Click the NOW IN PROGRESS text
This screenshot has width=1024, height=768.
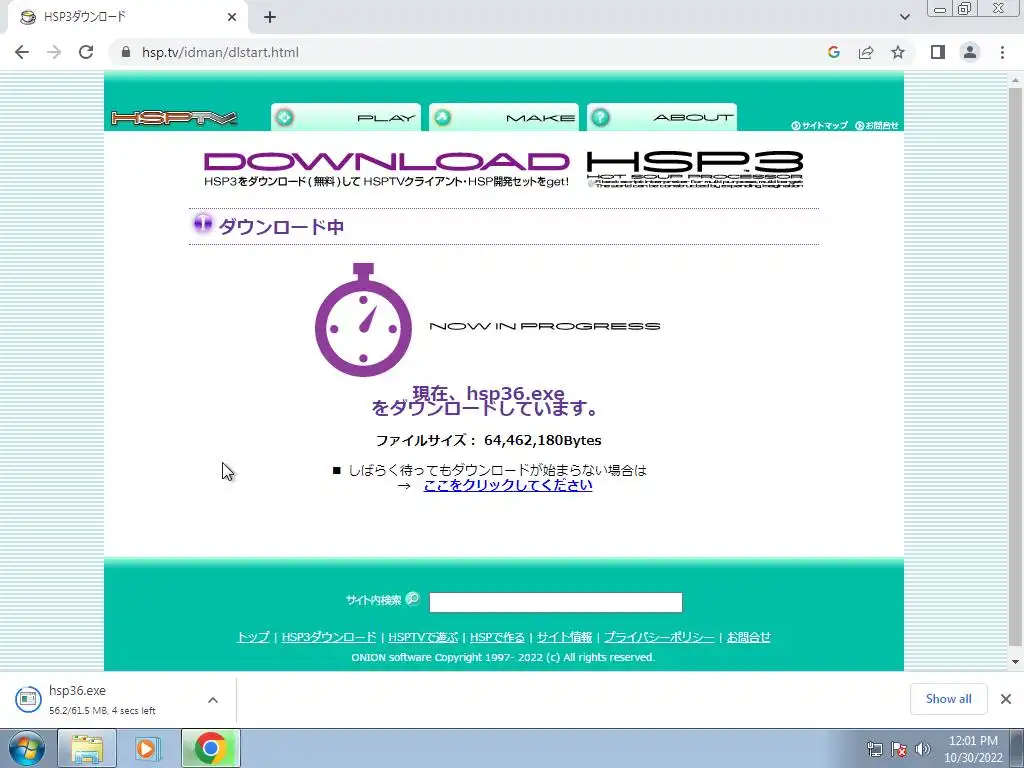[x=545, y=326]
